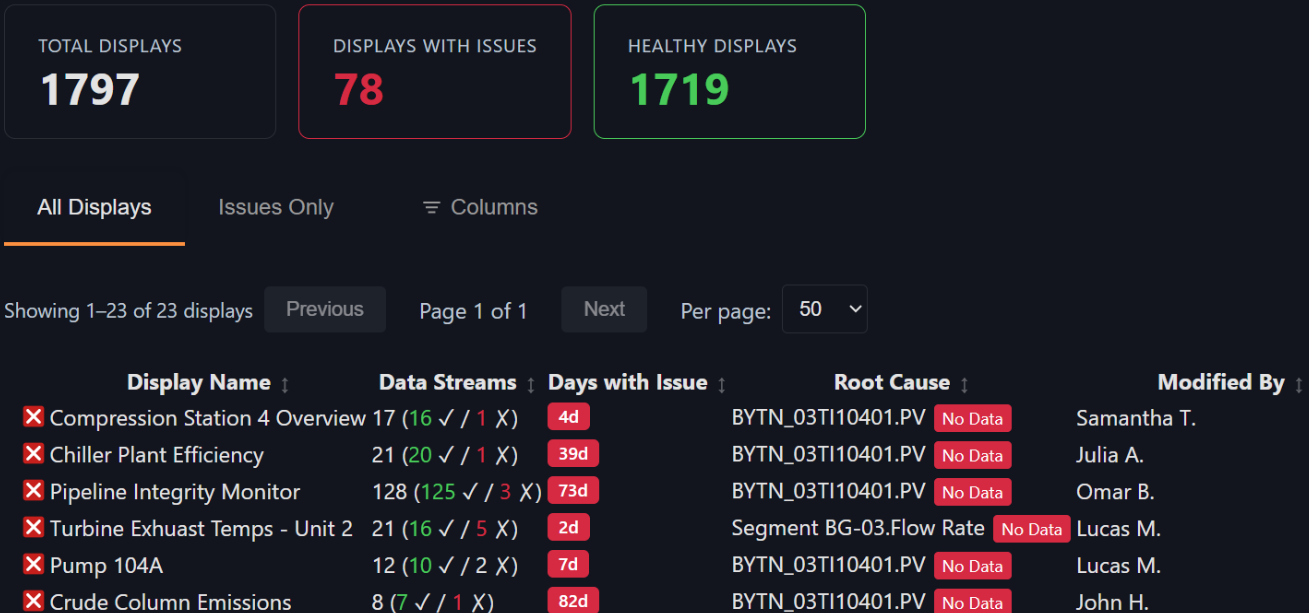Click the Previous page button

coord(324,310)
